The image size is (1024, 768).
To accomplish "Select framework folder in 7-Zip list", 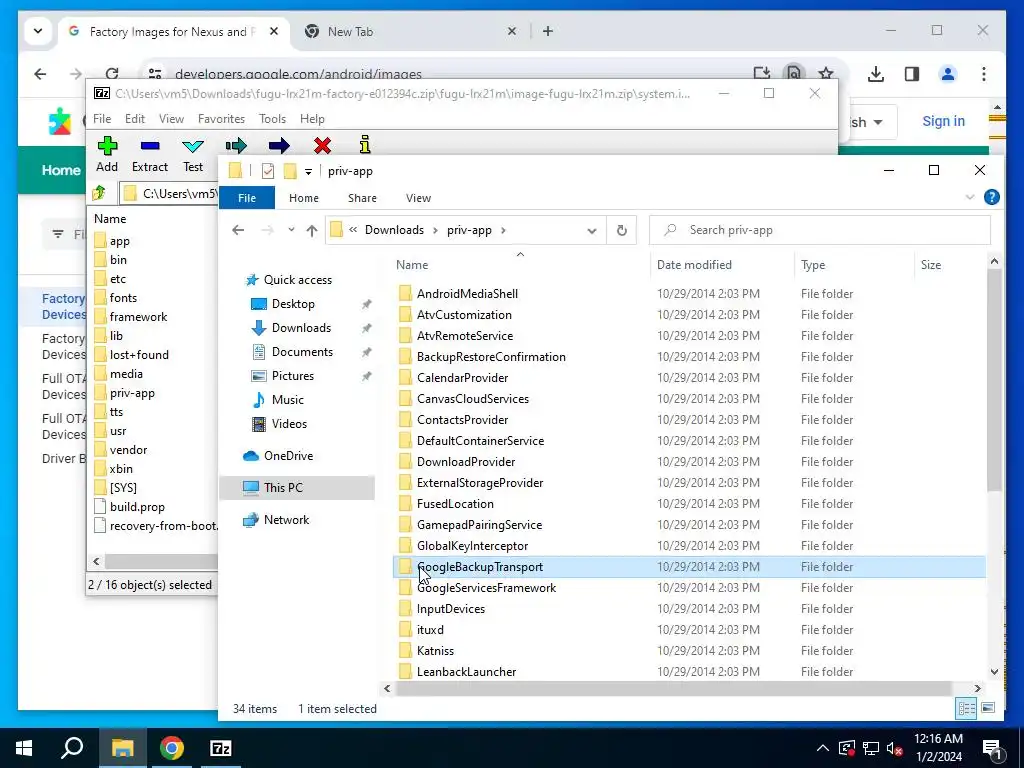I will point(138,317).
